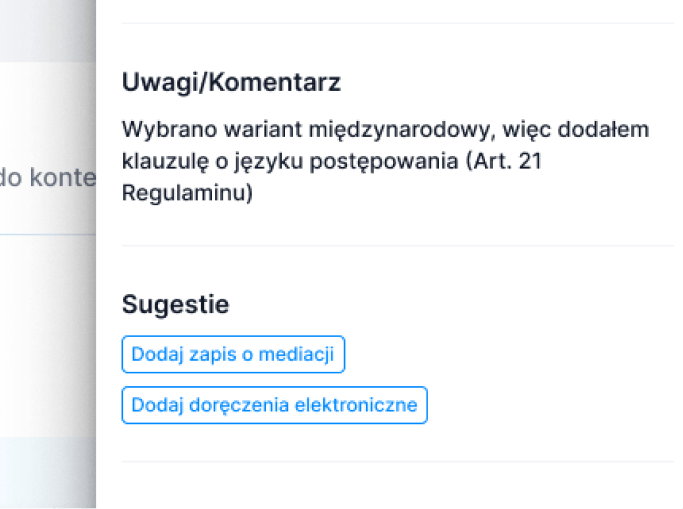Image resolution: width=683 pixels, height=509 pixels.
Task: Click the word "Regulaminu)" in the comment
Action: pos(187,193)
